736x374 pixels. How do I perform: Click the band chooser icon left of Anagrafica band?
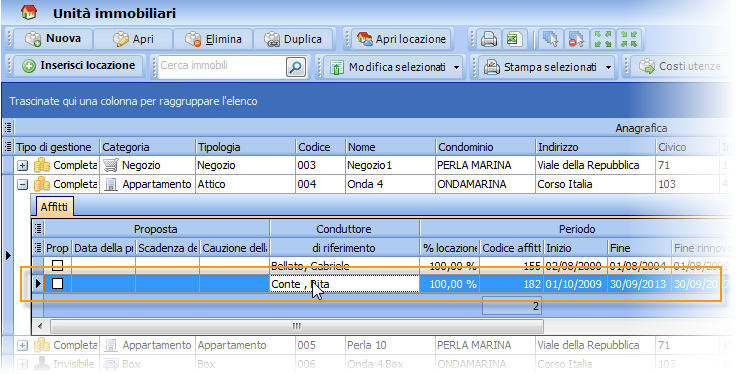[x=8, y=128]
